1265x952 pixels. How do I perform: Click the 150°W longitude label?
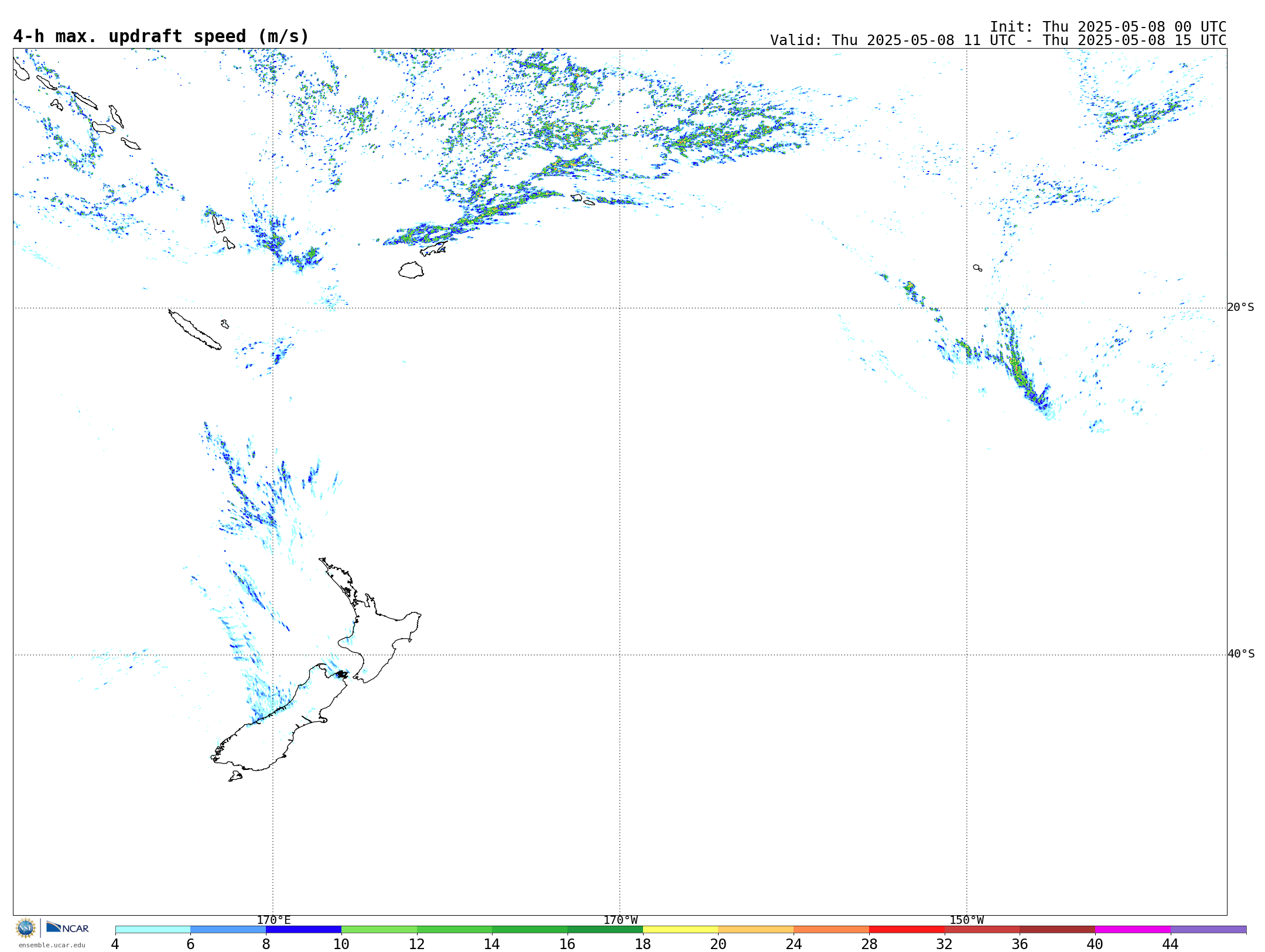pos(966,920)
